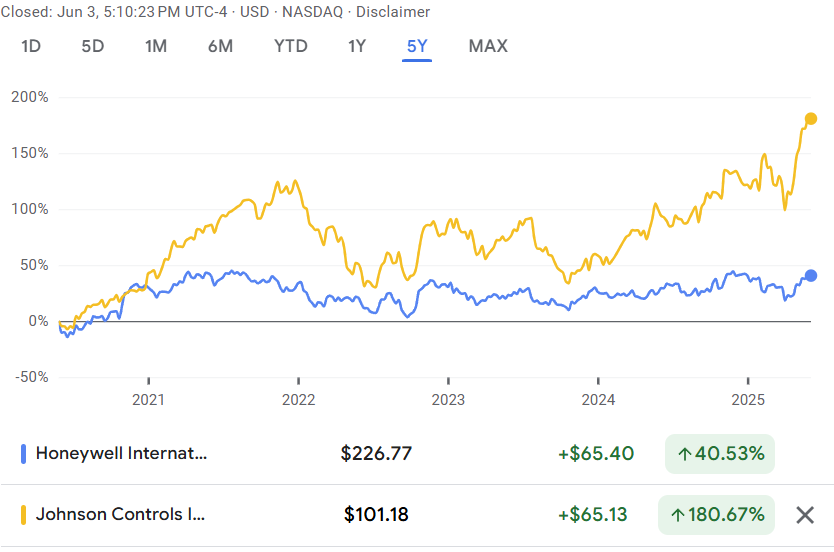Click Johnson Controls' 180.67% change badge
Screen dimensions: 834x552
coord(716,515)
